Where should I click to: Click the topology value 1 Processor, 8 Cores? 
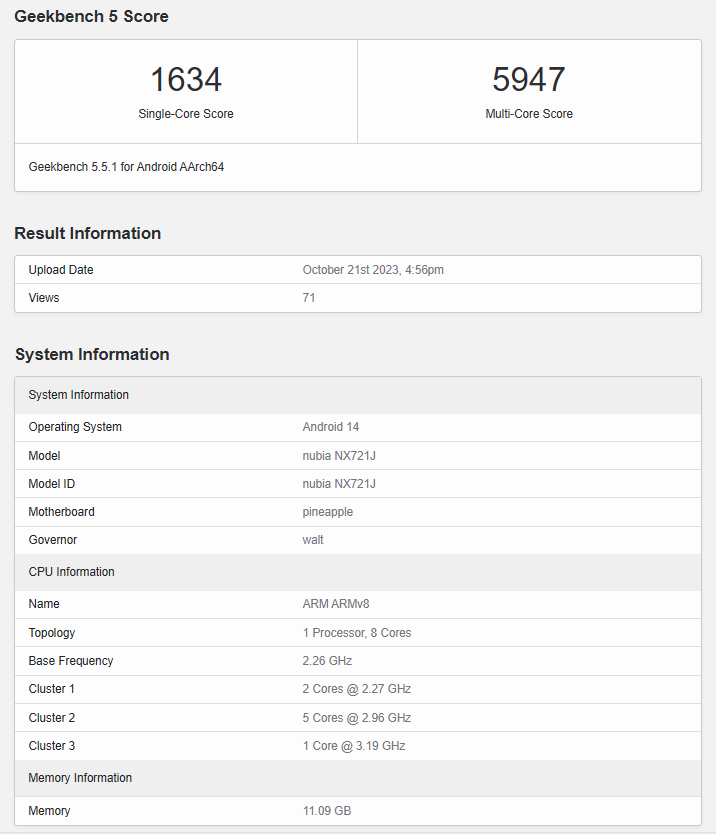(x=356, y=633)
